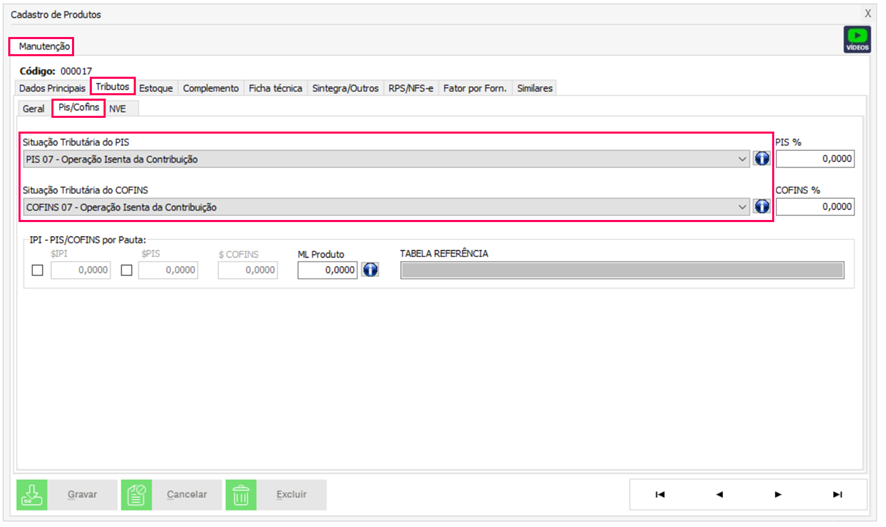Enable the $PIS pauta checkbox
This screenshot has height=527, width=886.
click(127, 271)
